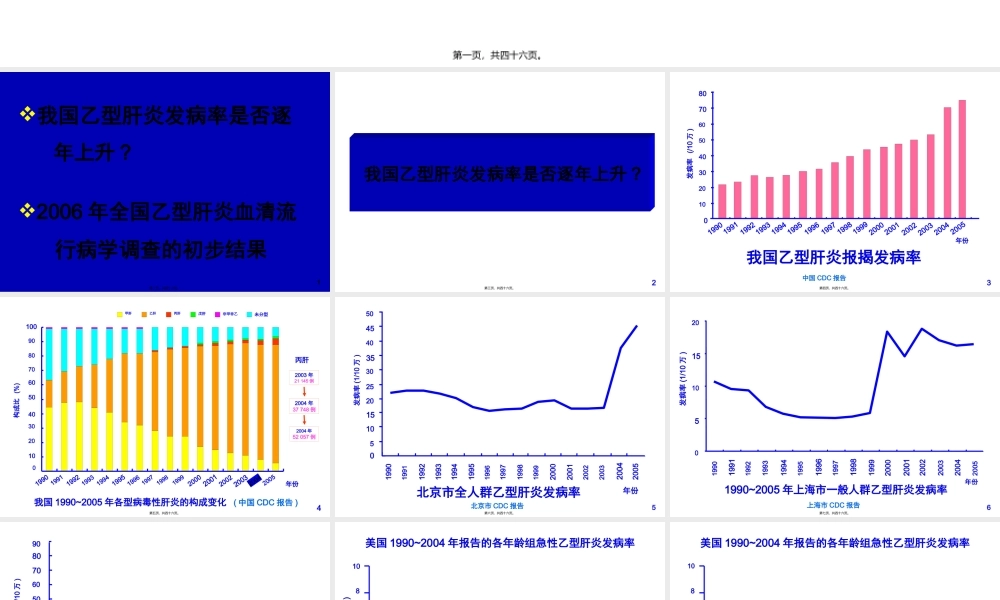Click the 2004年 52 057 例 callout box
Image resolution: width=1000 pixels, height=600 pixels.
coord(304,432)
